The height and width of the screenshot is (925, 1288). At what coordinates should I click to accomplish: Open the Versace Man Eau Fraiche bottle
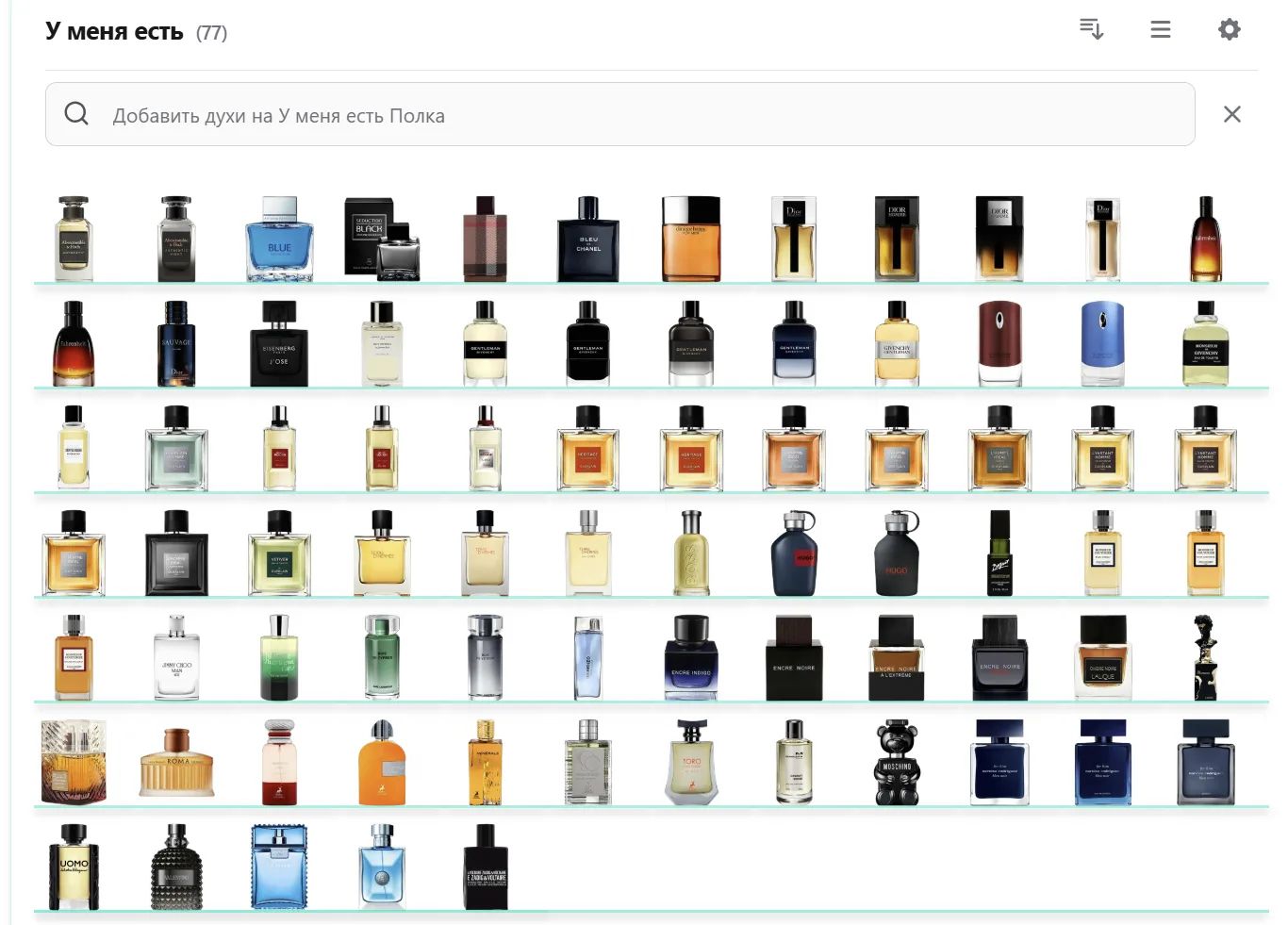click(279, 867)
